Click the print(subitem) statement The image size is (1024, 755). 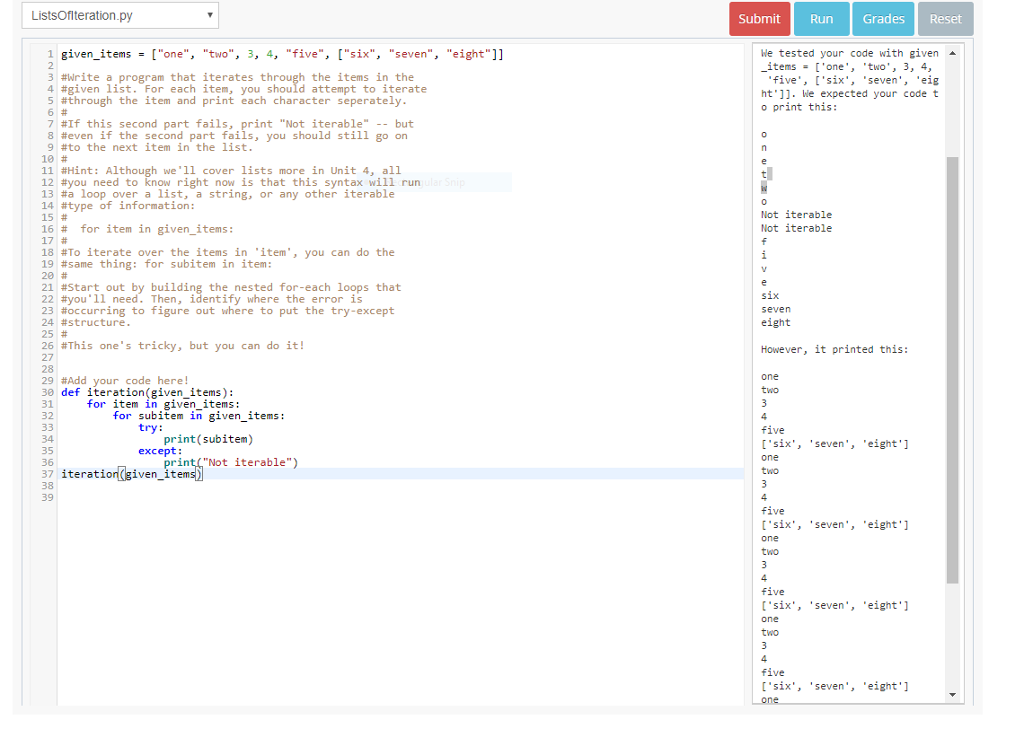[x=208, y=439]
